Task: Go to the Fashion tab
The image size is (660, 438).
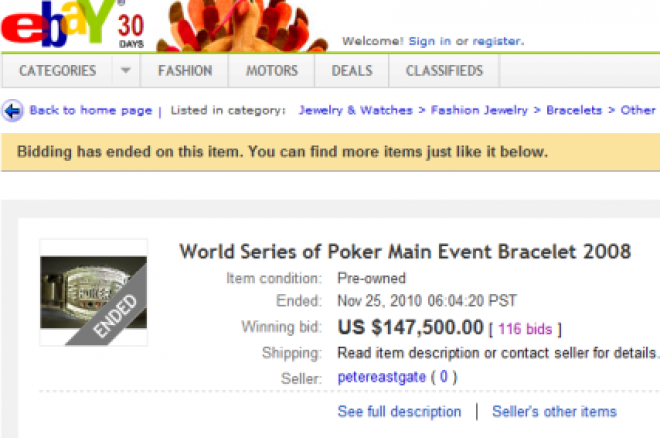Action: pyautogui.click(x=185, y=71)
